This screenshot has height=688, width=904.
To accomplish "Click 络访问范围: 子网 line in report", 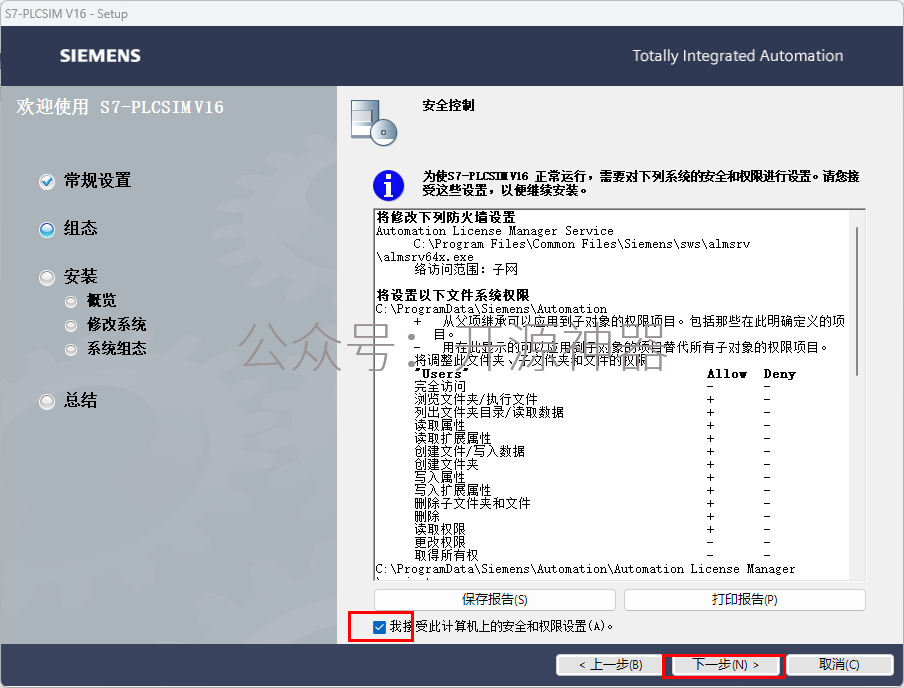I will click(x=466, y=269).
